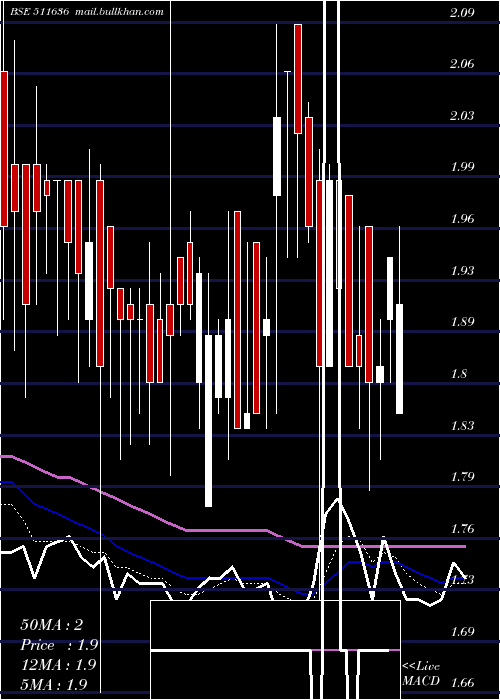500x700 pixels.
Task: Click the last white candlestick on right
Action: (400, 359)
